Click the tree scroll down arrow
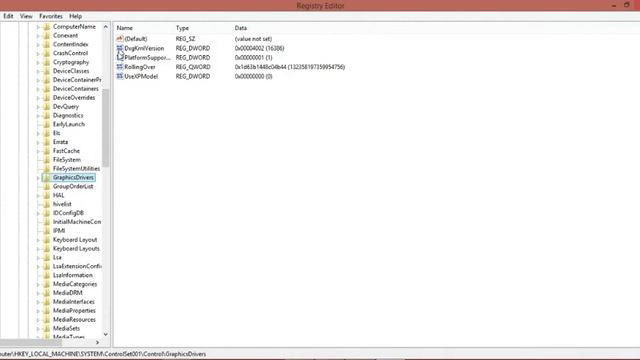This screenshot has height=360, width=640. pos(106,334)
